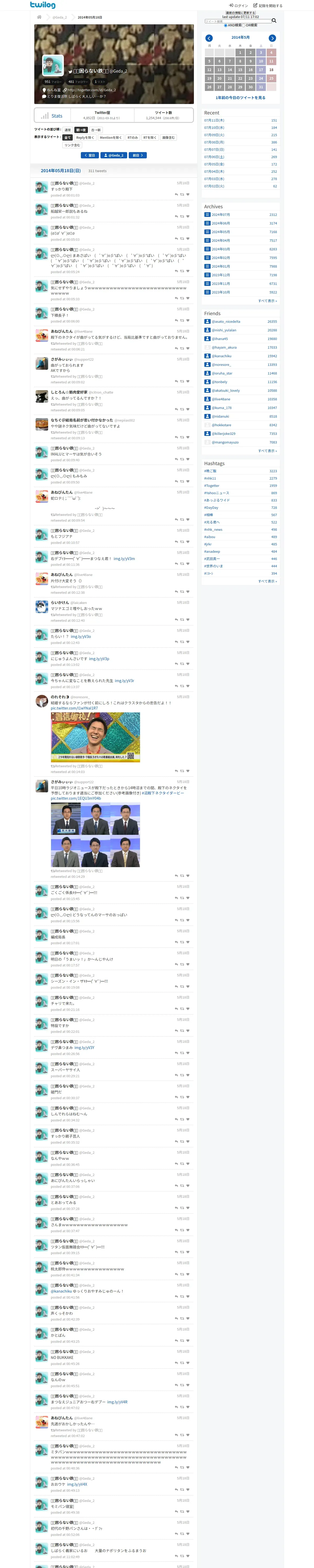314x1568 pixels.
Task: Open the 2024年05月 archive list icon
Action: (207, 231)
